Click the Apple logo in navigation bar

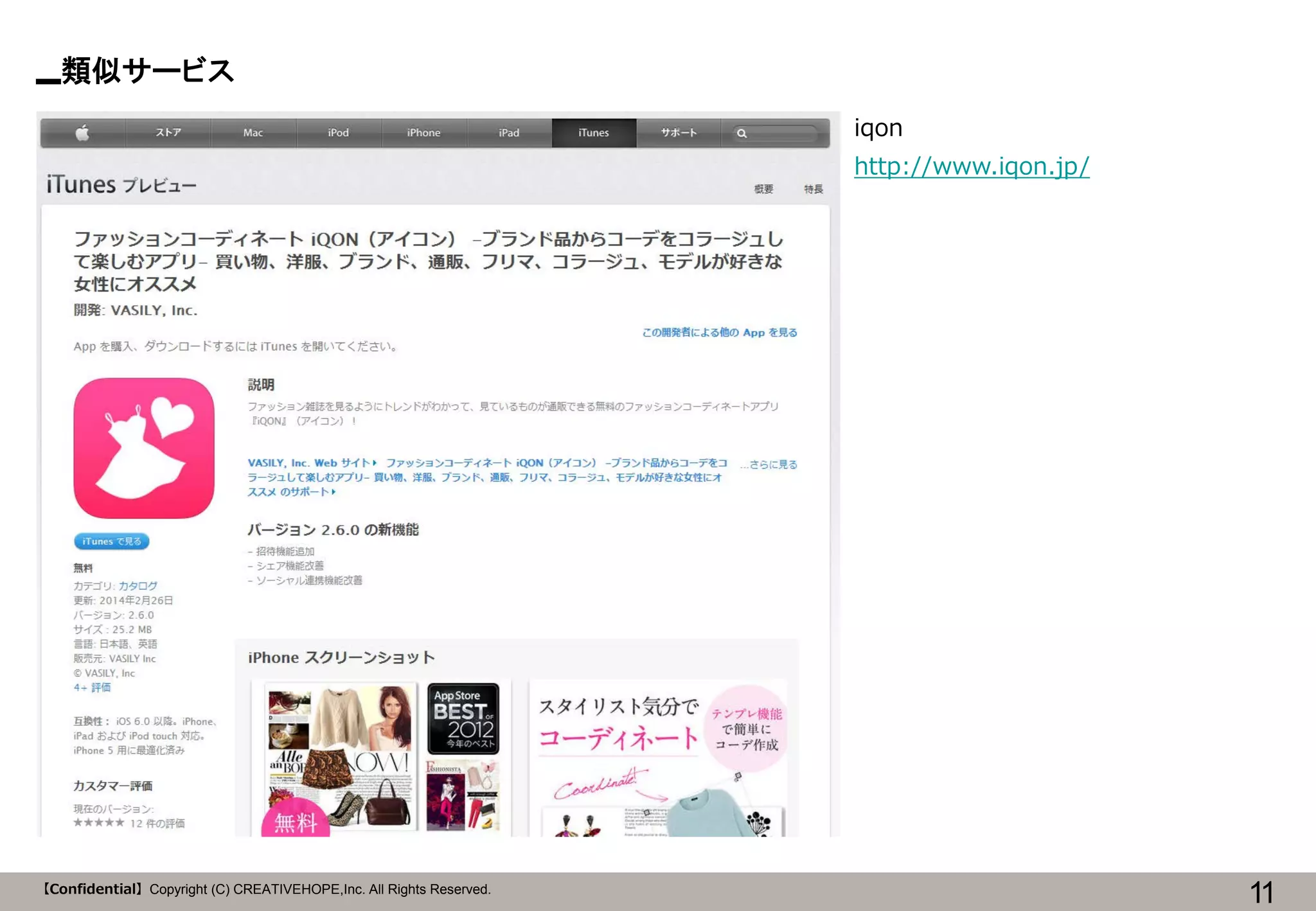[82, 133]
